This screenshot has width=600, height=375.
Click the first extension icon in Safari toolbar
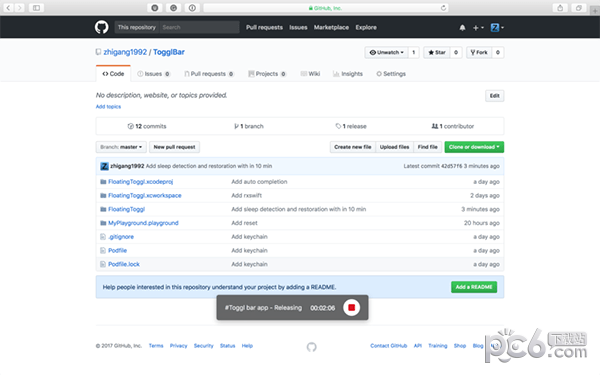click(x=155, y=8)
